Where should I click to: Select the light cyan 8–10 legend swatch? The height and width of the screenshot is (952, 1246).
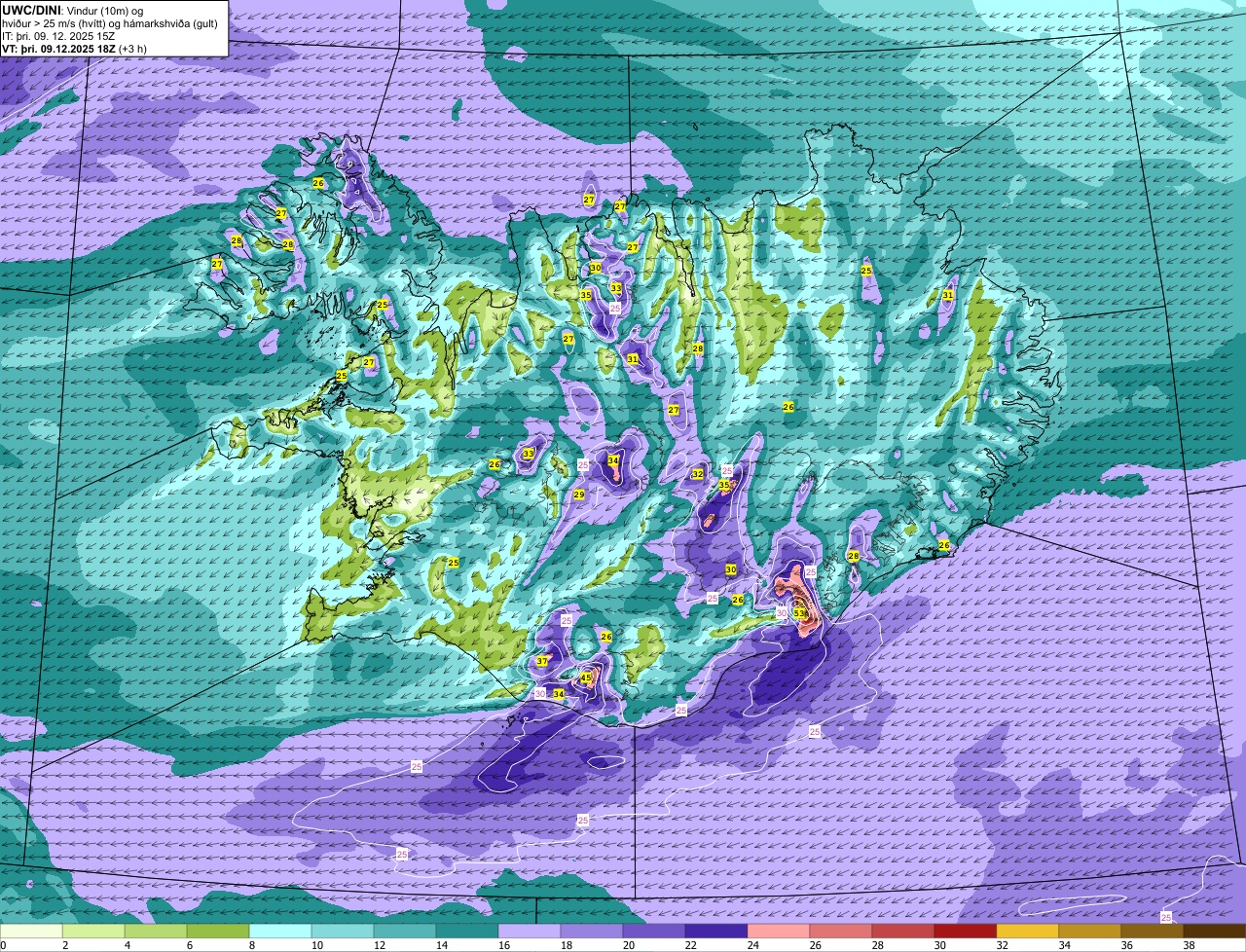tap(280, 932)
